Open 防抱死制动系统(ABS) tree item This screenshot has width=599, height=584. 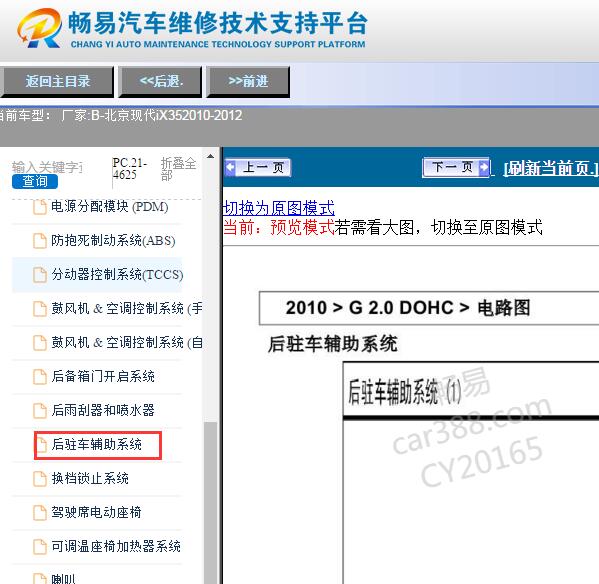click(113, 241)
